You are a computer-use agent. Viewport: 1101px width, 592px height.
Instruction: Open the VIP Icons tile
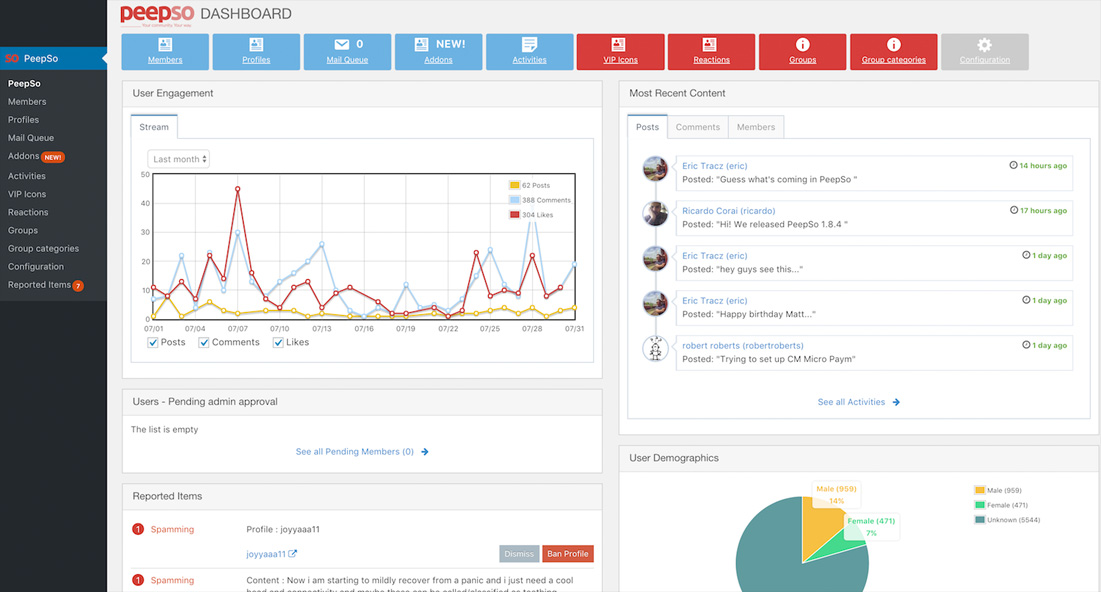tap(620, 51)
